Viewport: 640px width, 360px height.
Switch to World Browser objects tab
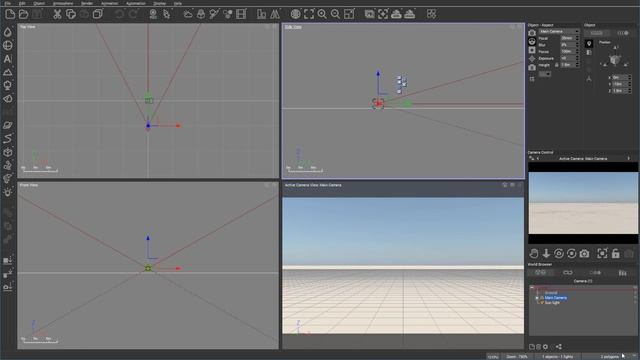point(540,273)
